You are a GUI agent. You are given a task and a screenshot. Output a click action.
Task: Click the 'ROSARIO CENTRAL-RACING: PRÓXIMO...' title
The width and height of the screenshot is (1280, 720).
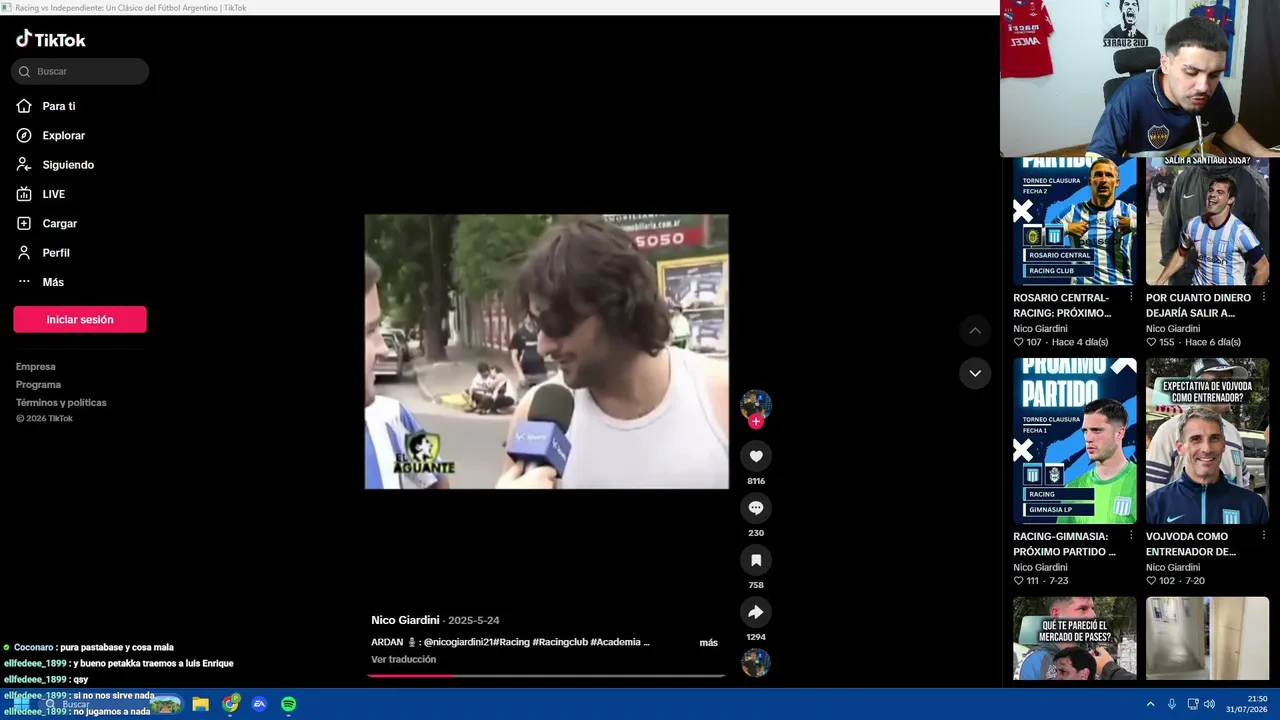pos(1062,305)
